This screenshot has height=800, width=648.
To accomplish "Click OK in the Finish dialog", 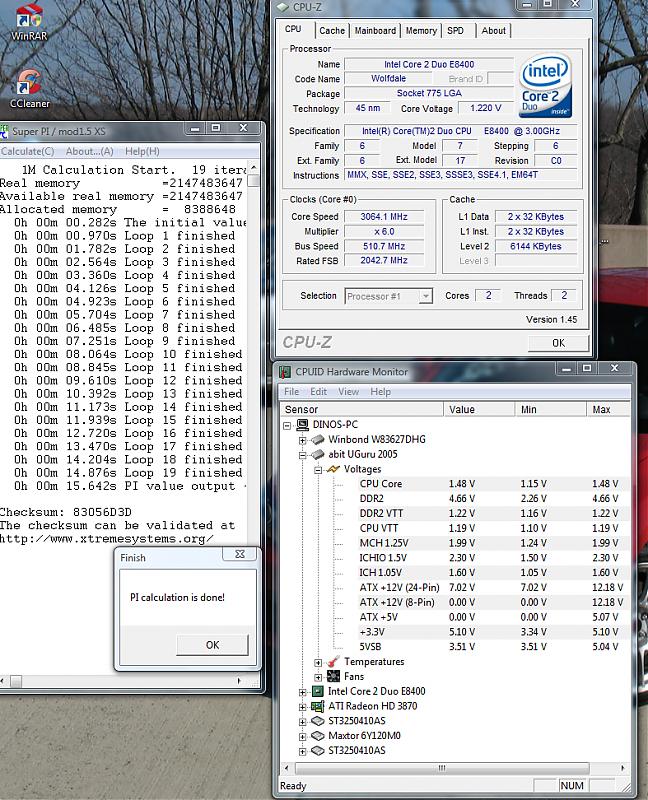I will pyautogui.click(x=212, y=645).
